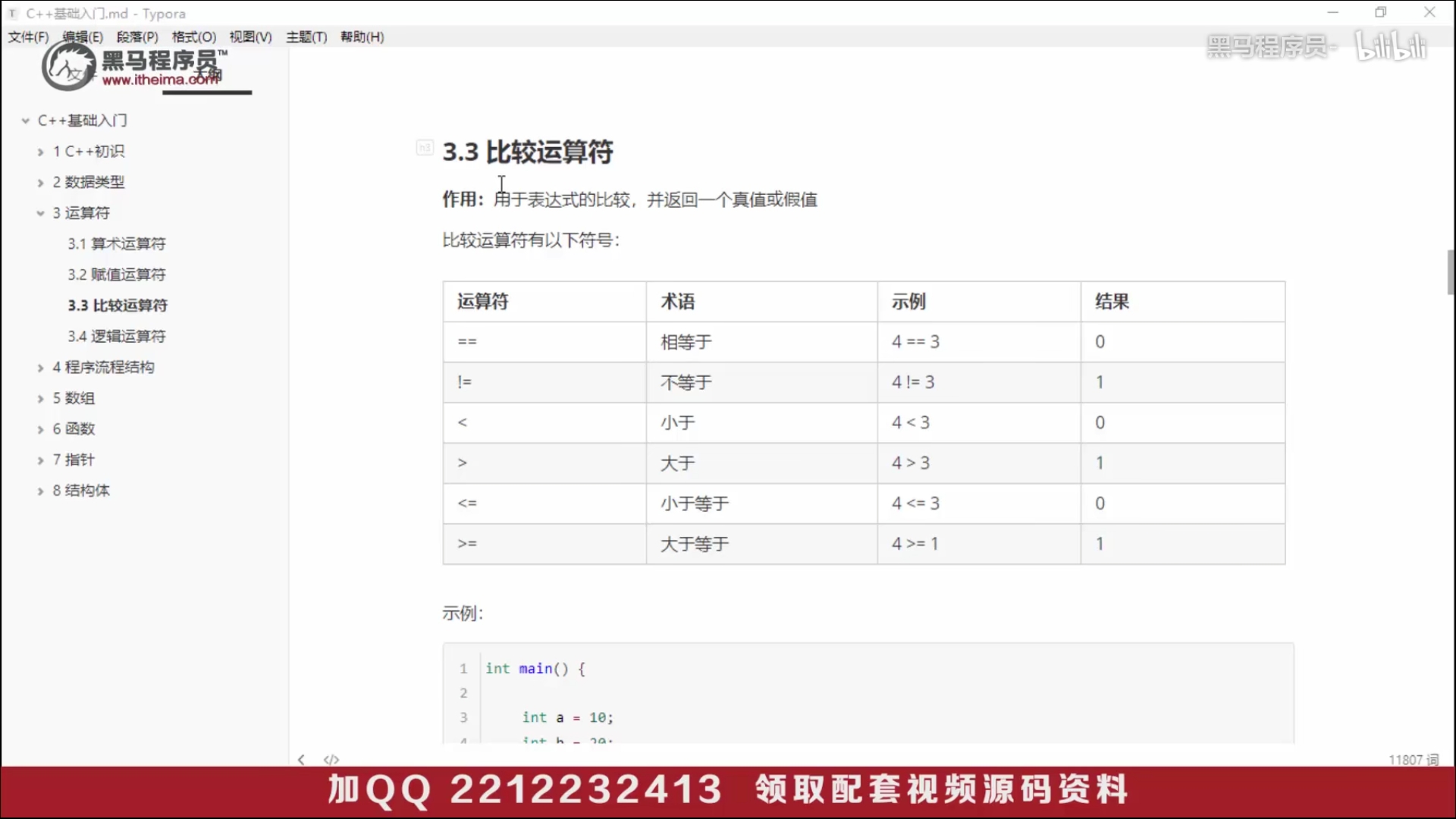Expand the 8 结构体 section
Image resolution: width=1456 pixels, height=819 pixels.
(x=39, y=491)
